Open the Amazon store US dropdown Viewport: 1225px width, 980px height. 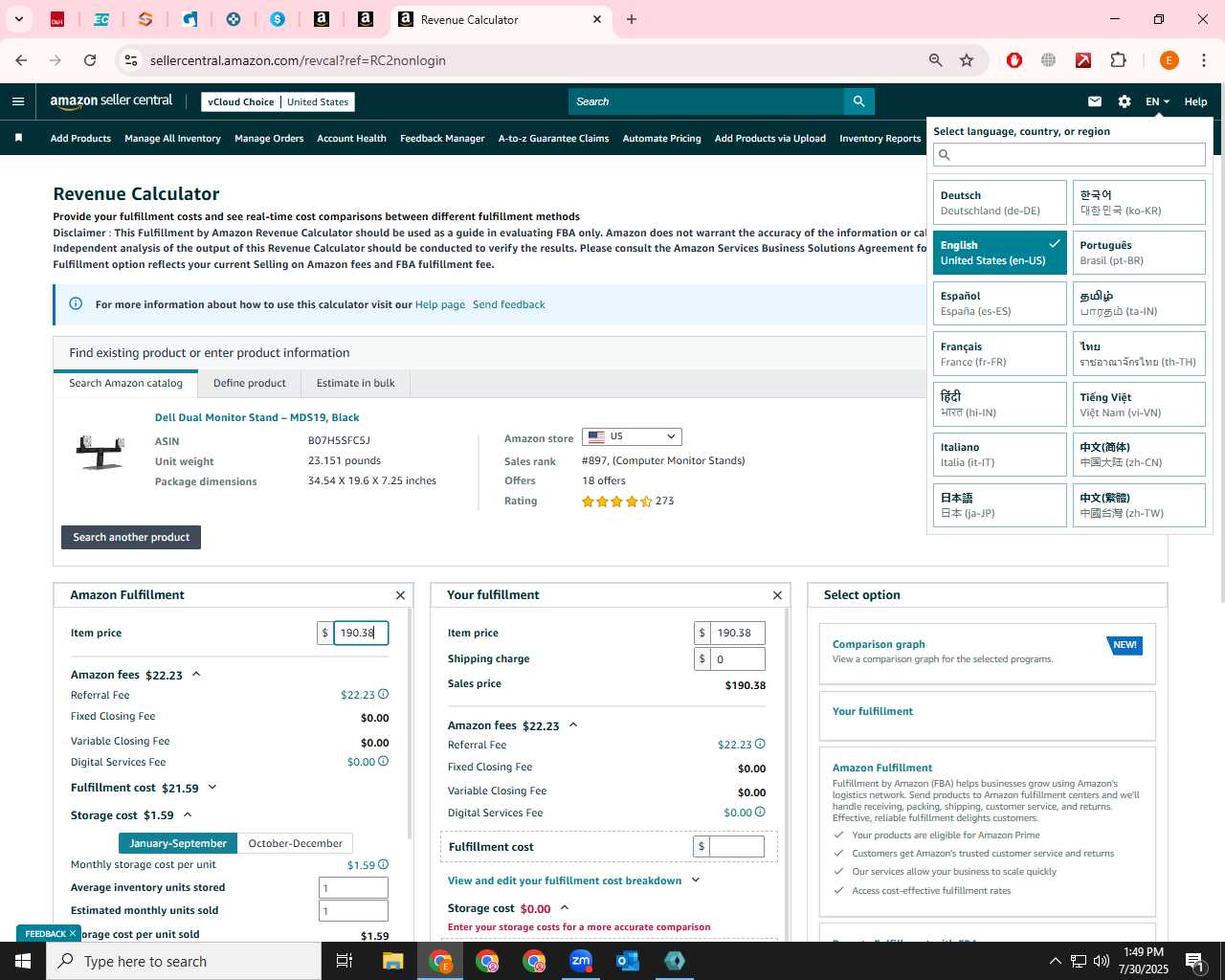tap(632, 436)
